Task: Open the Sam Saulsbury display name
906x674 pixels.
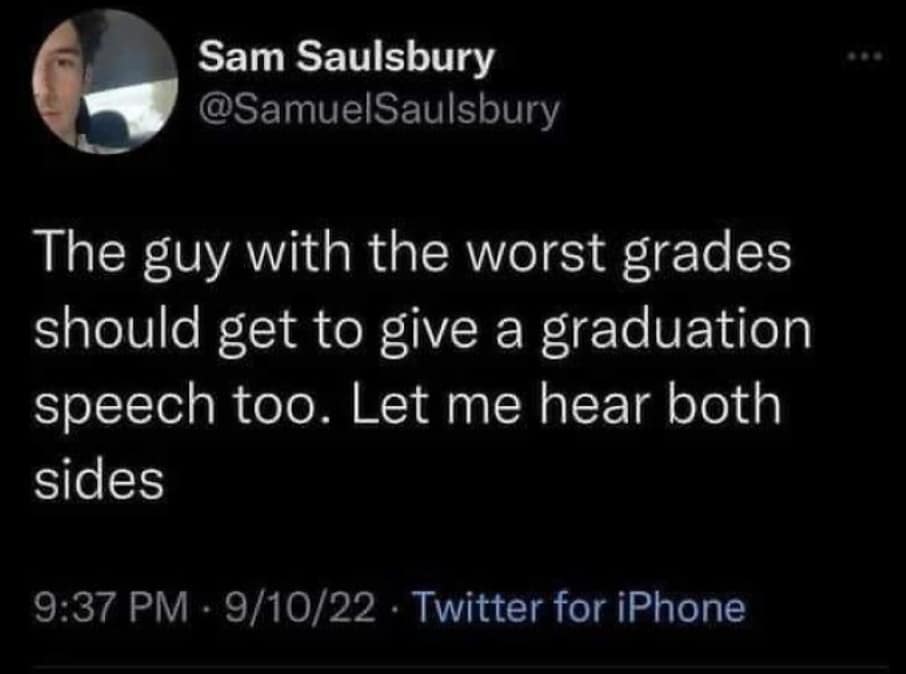Action: click(x=345, y=58)
